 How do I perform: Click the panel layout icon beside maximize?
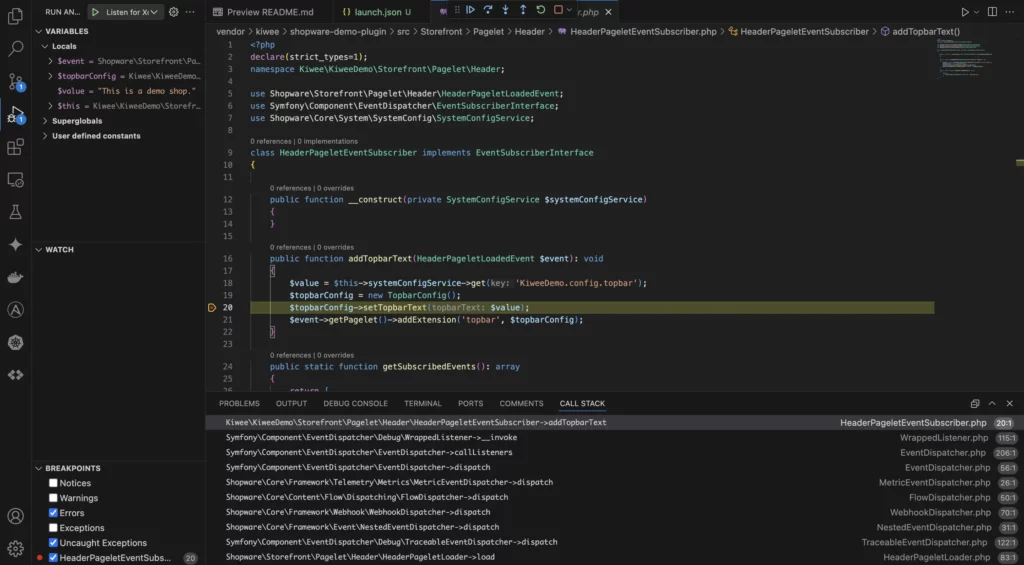point(975,404)
